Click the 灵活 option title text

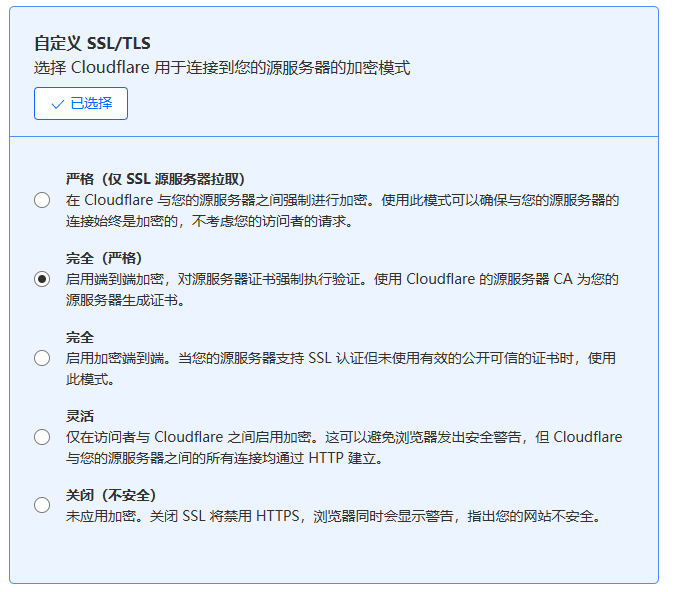point(79,416)
